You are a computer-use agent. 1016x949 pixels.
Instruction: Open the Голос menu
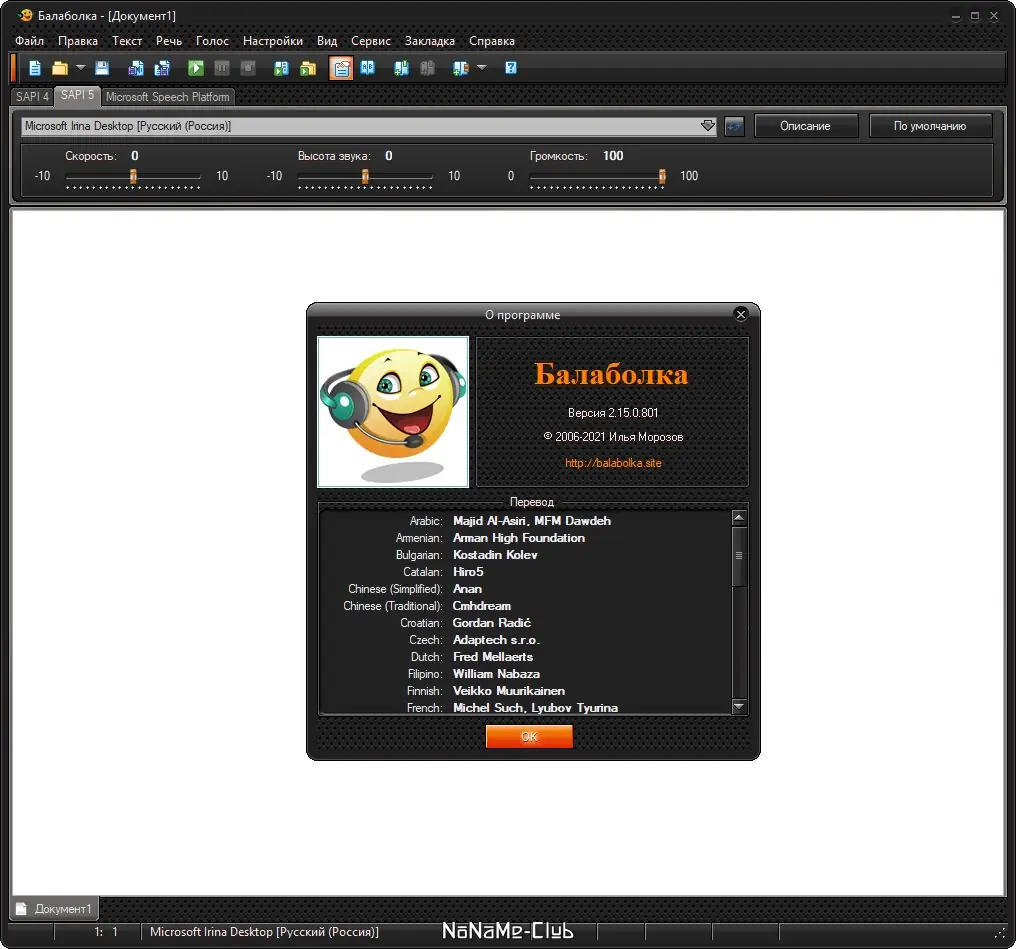coord(212,41)
